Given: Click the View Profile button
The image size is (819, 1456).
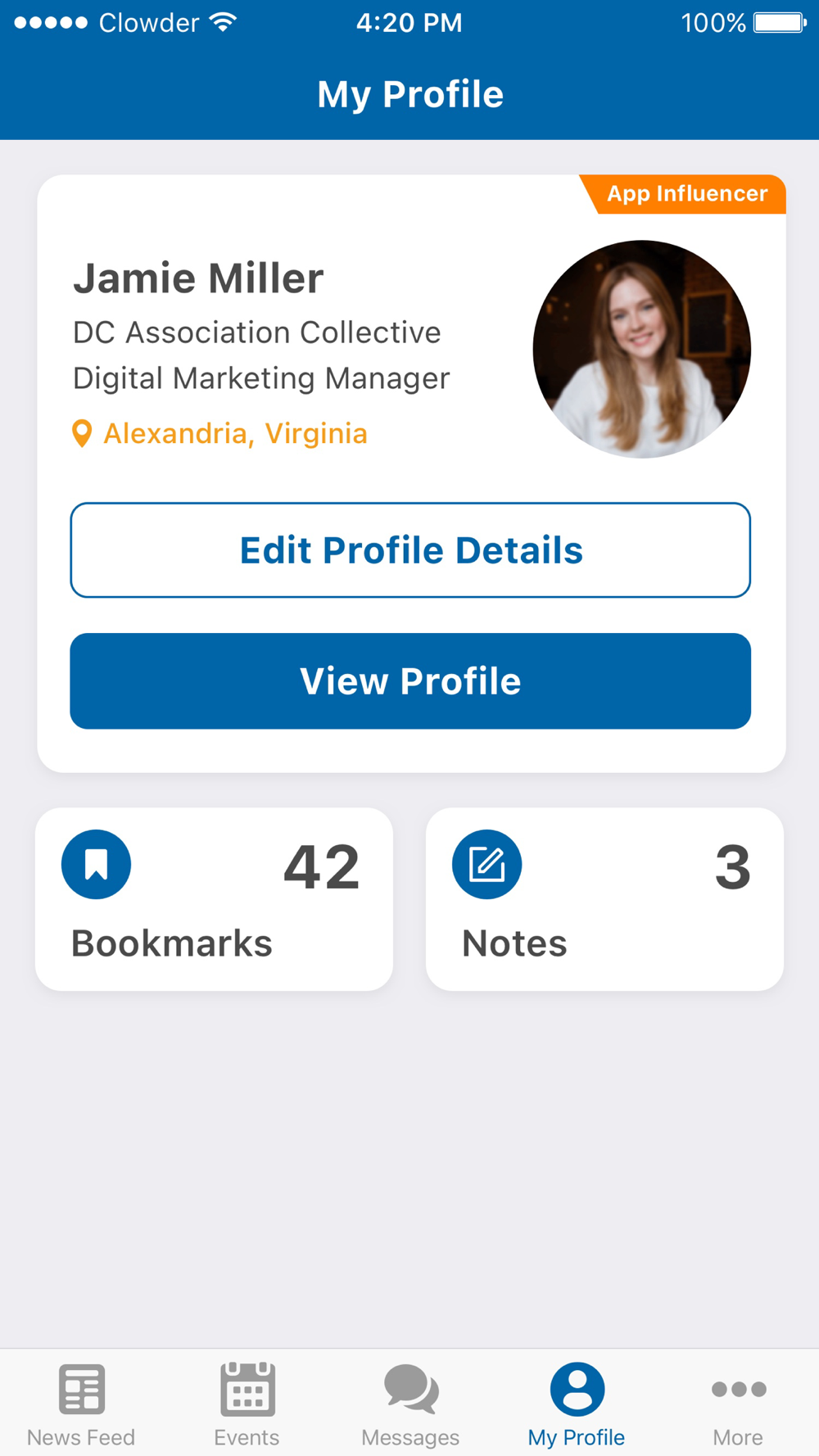Looking at the screenshot, I should coord(410,681).
